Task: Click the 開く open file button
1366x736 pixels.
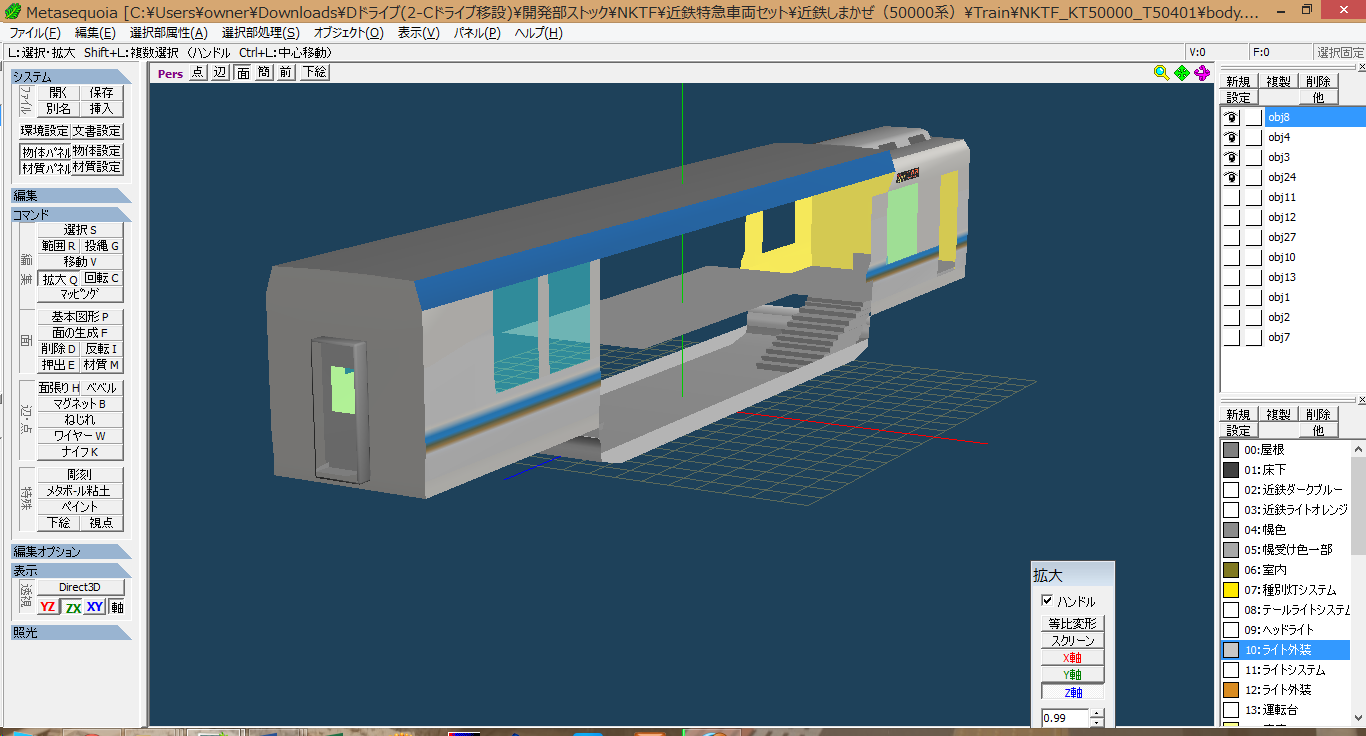Action: tap(58, 92)
